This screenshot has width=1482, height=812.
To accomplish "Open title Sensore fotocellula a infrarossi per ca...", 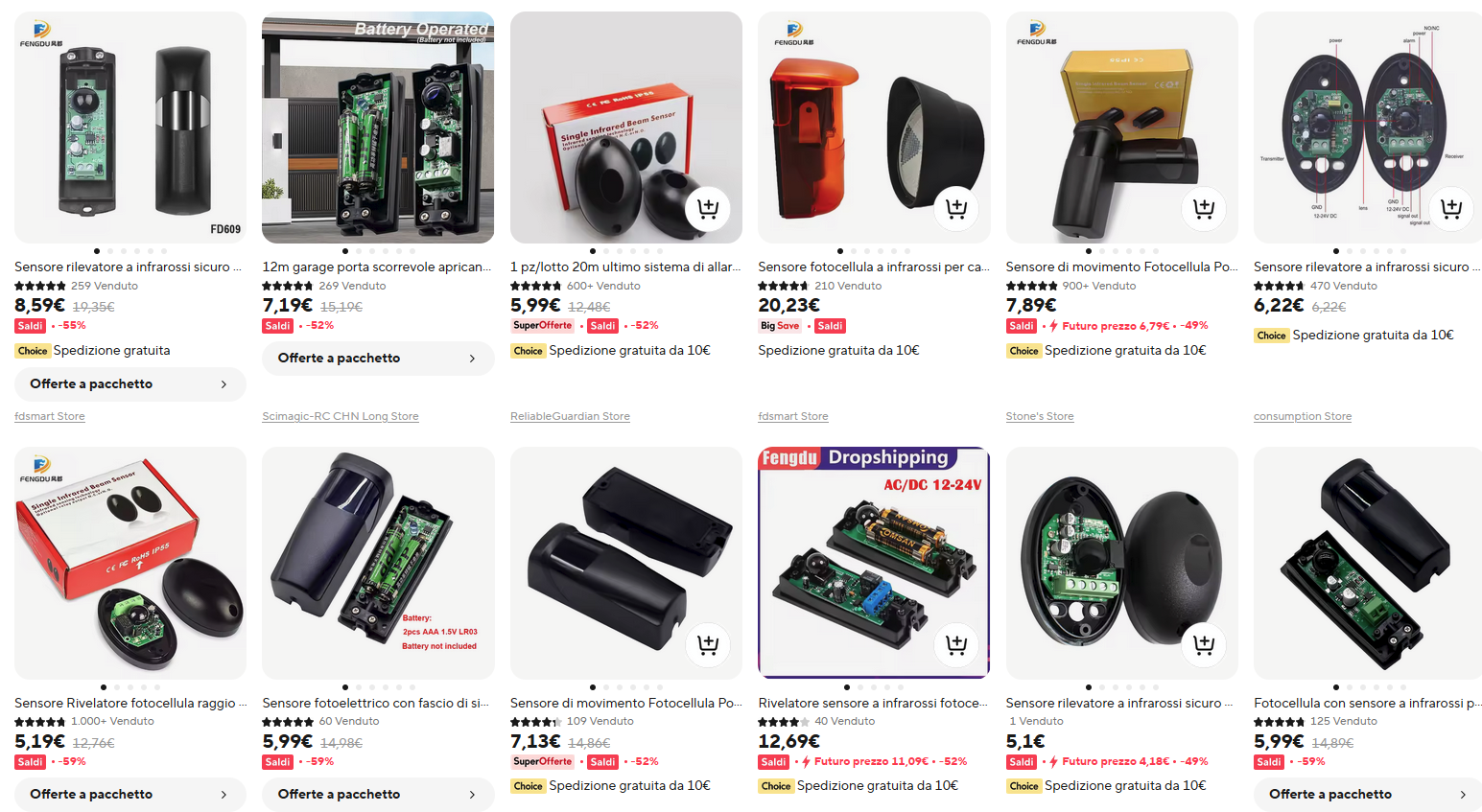I will 873,267.
